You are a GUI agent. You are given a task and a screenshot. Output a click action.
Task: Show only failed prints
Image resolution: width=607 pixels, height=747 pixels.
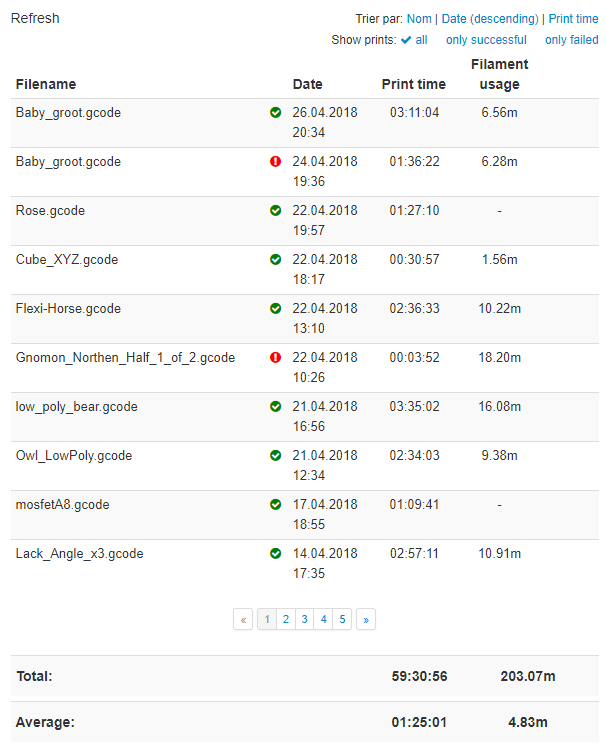point(572,40)
